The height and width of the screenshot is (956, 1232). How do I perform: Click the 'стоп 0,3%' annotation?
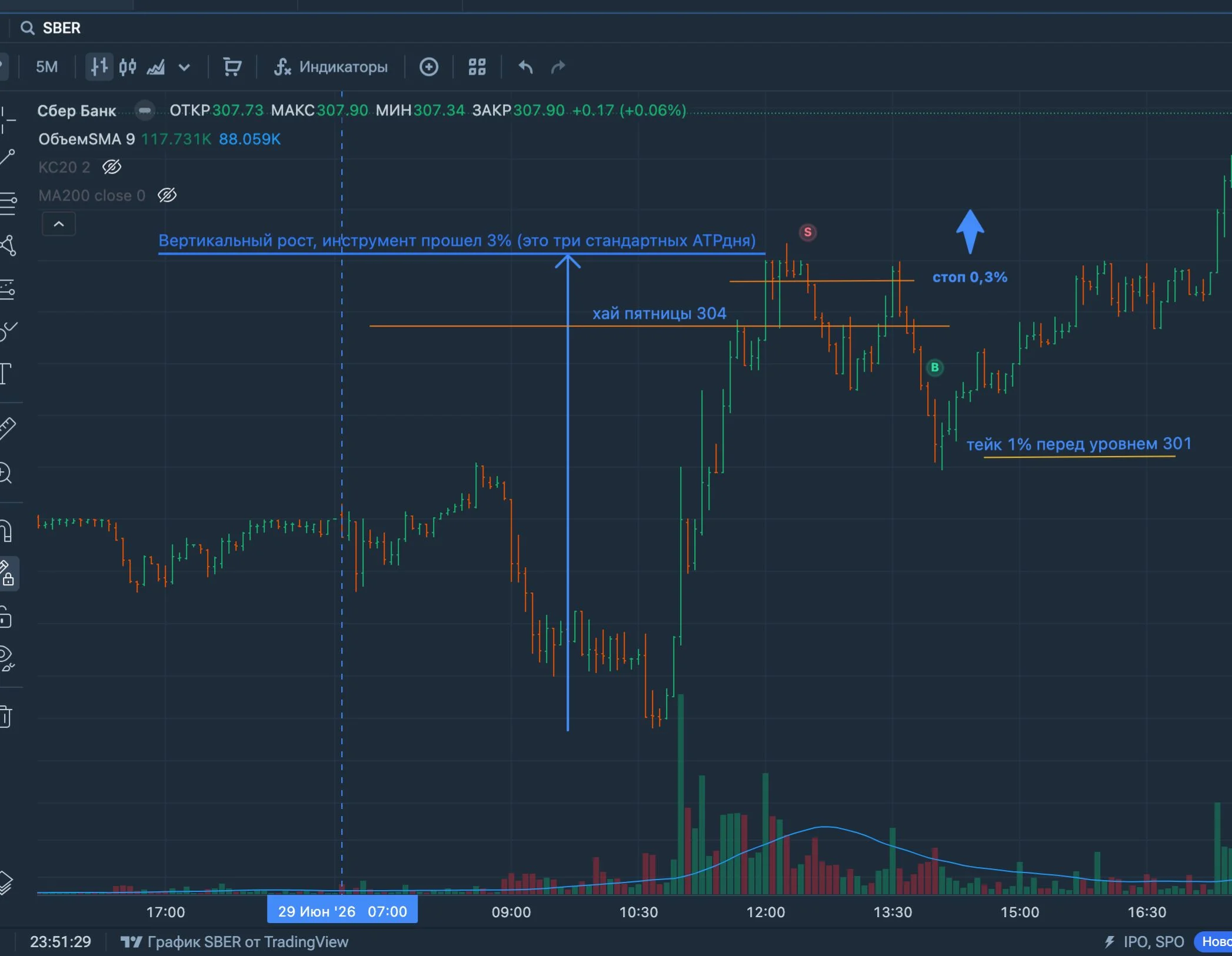970,277
